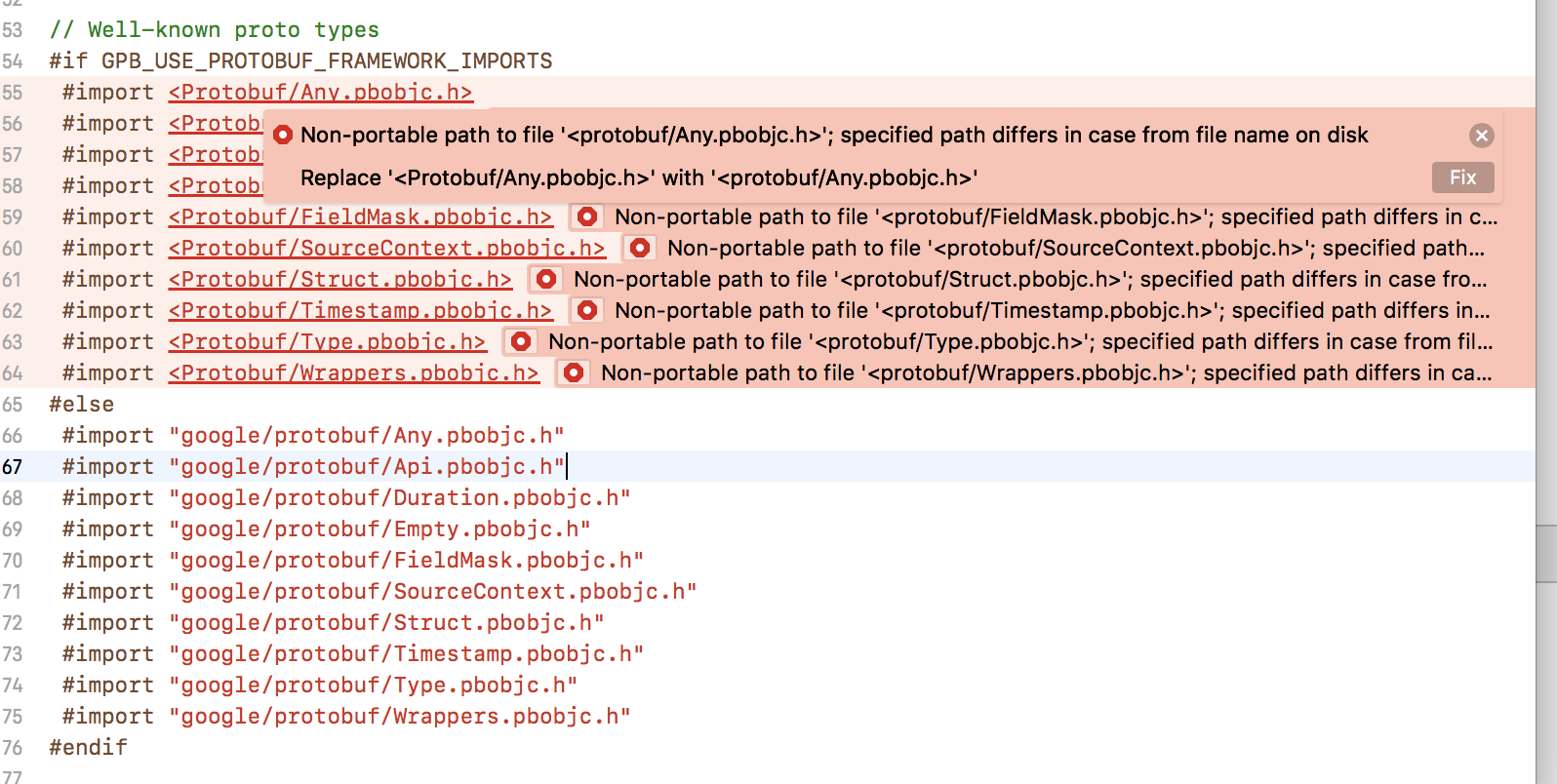The height and width of the screenshot is (784, 1557).
Task: Click the inline error message for Timestamp.pbobjc.h
Action: point(1053,310)
